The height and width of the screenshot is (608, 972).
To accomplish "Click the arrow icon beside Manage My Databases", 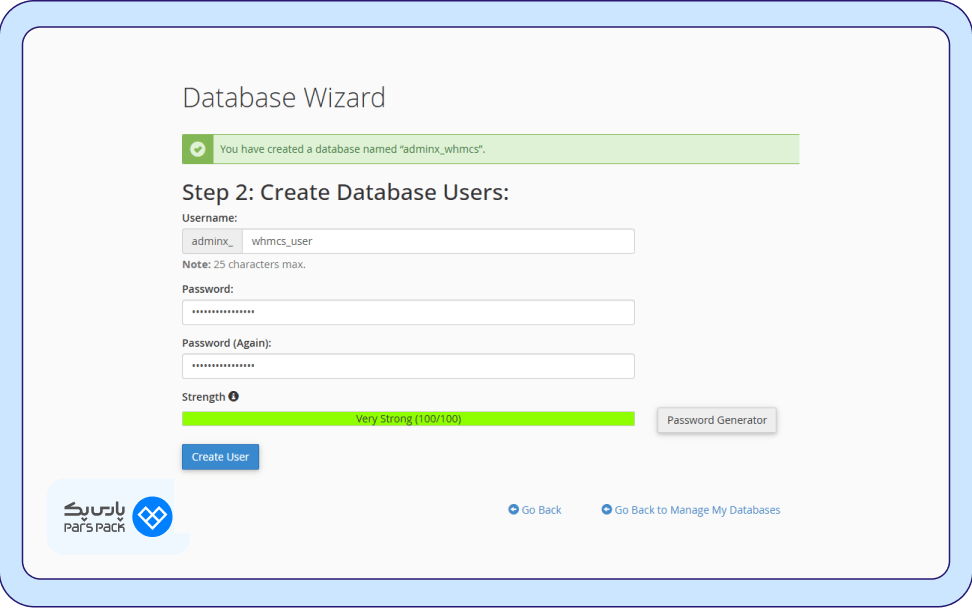I will 606,510.
